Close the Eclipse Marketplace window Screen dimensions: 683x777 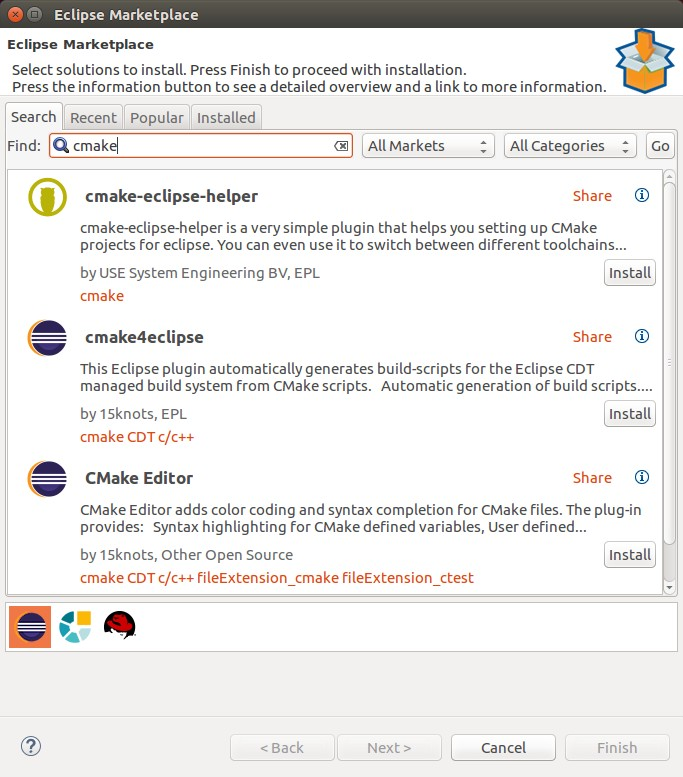pos(15,14)
